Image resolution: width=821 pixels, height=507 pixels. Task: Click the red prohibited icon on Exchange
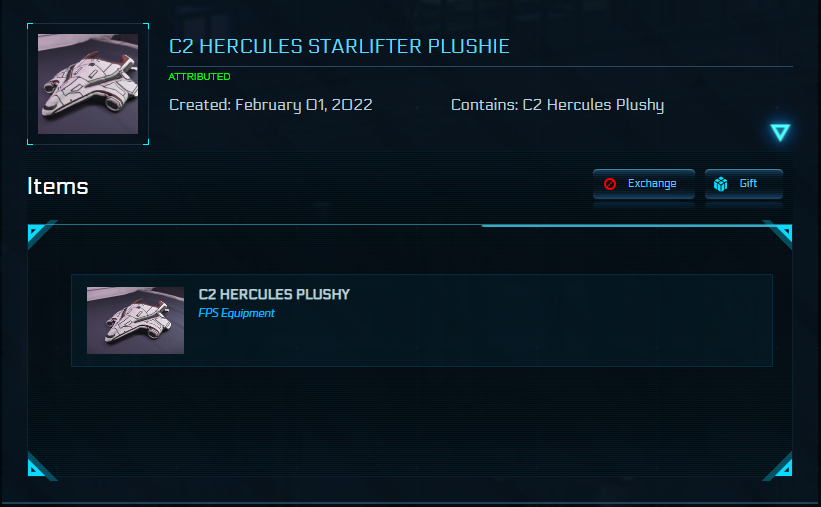(x=610, y=184)
